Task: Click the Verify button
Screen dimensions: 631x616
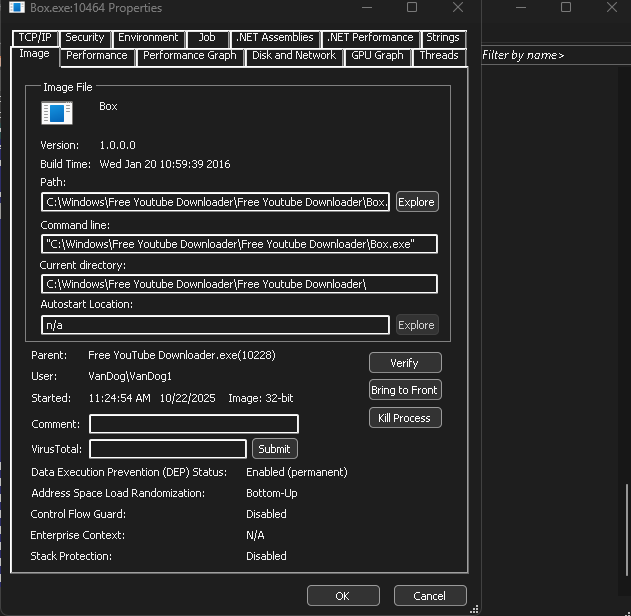Action: pos(405,363)
